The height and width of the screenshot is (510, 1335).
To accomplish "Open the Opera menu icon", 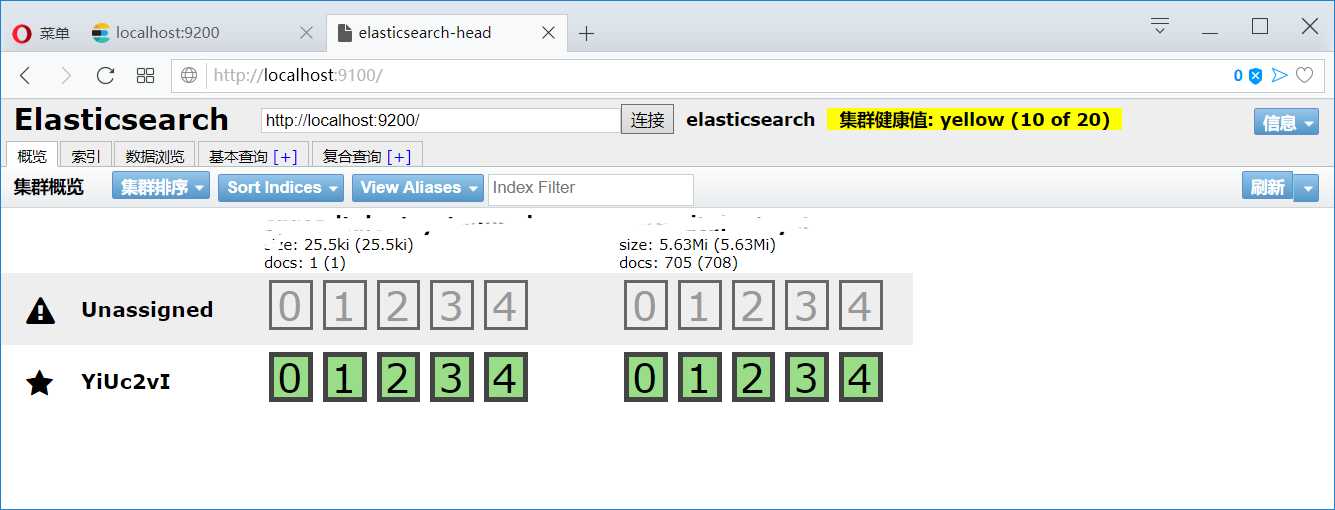I will [22, 33].
